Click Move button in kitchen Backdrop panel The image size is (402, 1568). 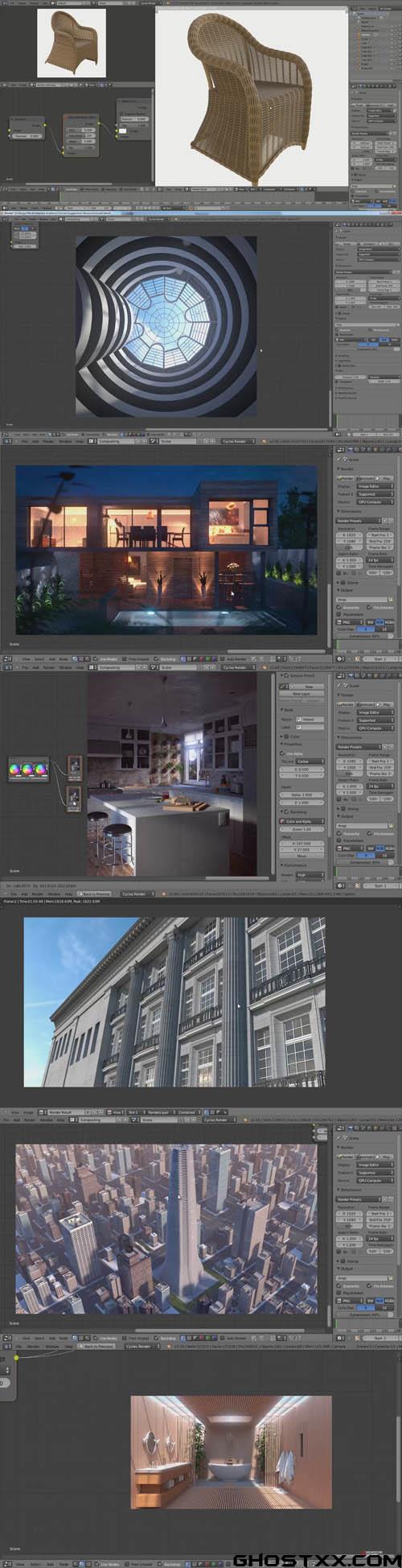pos(301,856)
